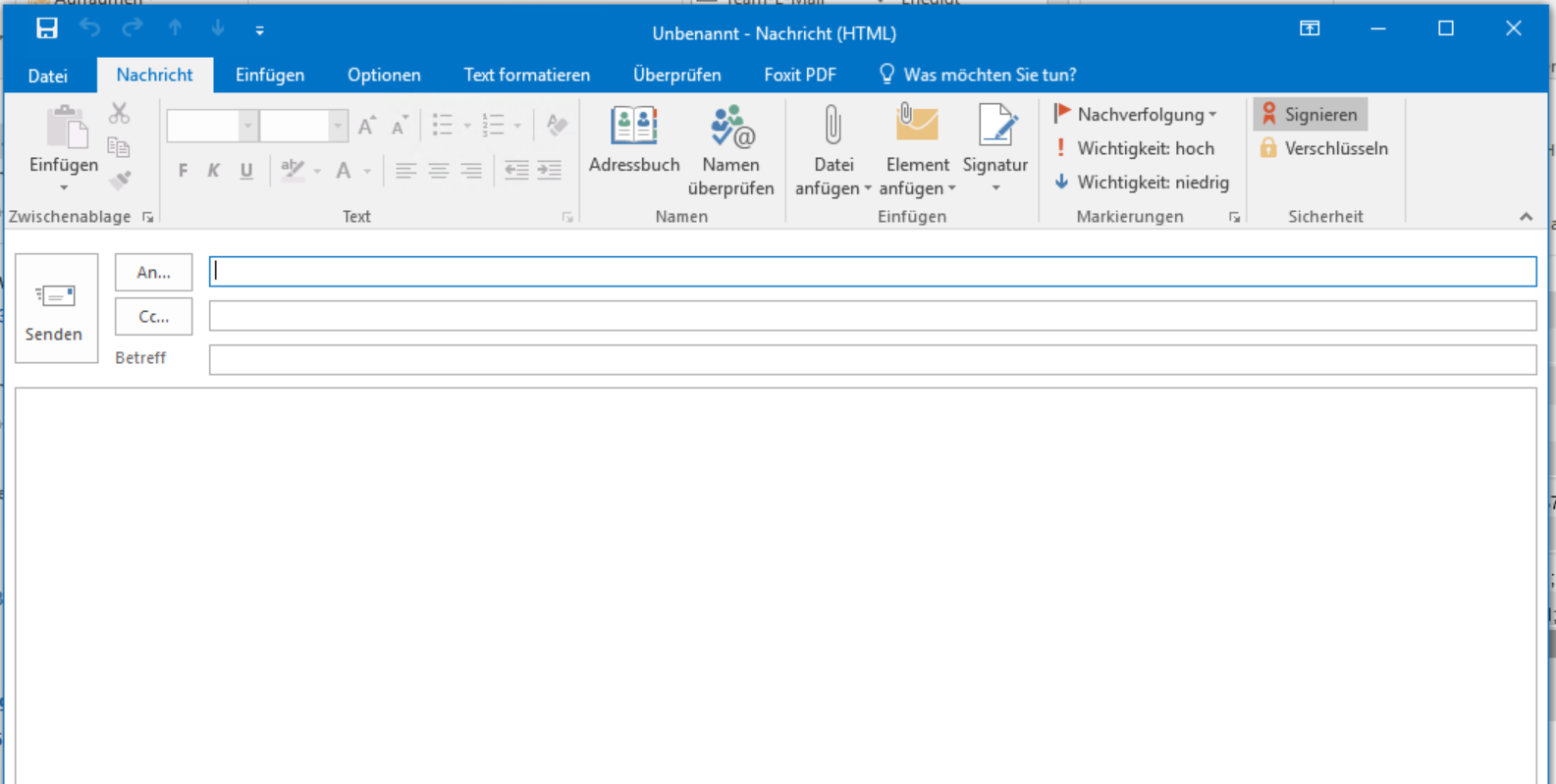Undo the last action in the title bar

point(89,29)
